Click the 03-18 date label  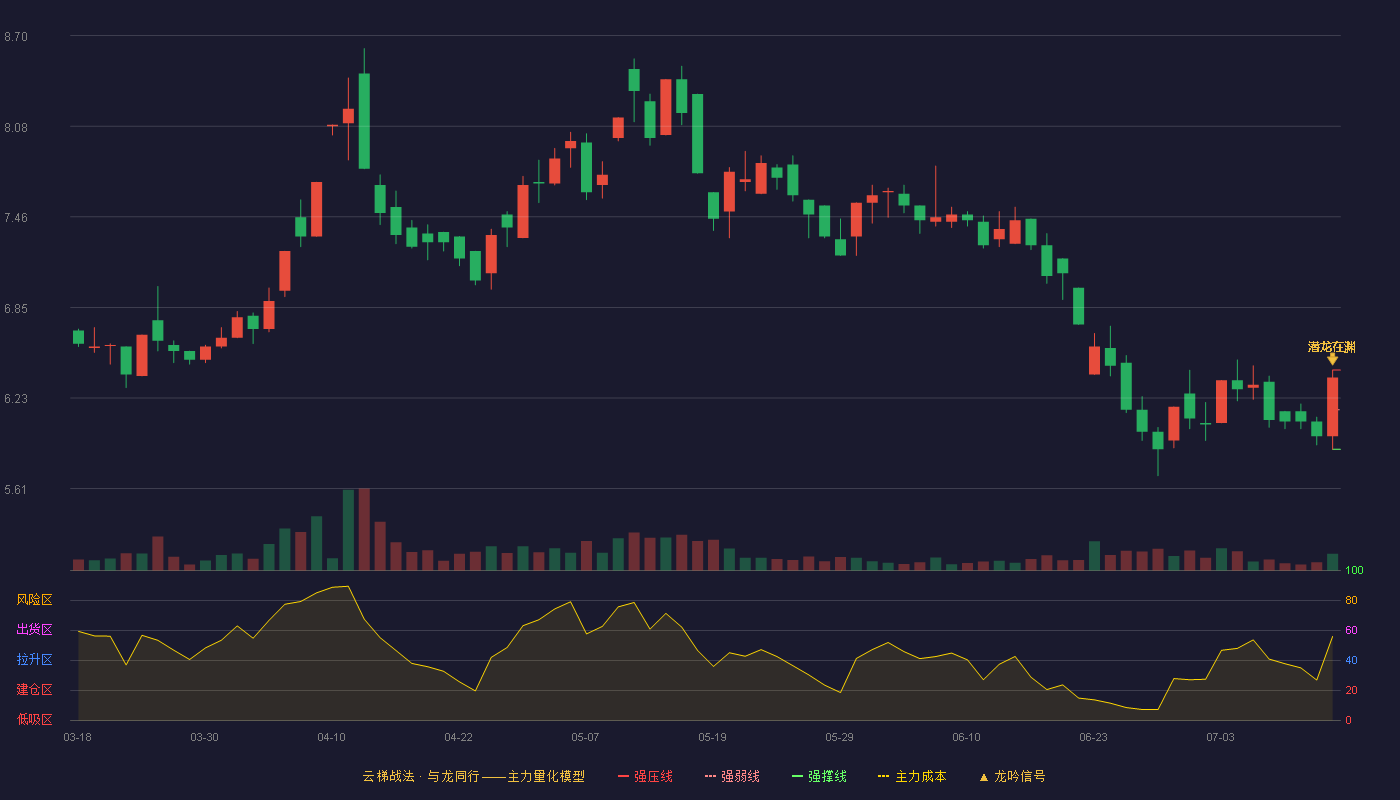(x=78, y=737)
